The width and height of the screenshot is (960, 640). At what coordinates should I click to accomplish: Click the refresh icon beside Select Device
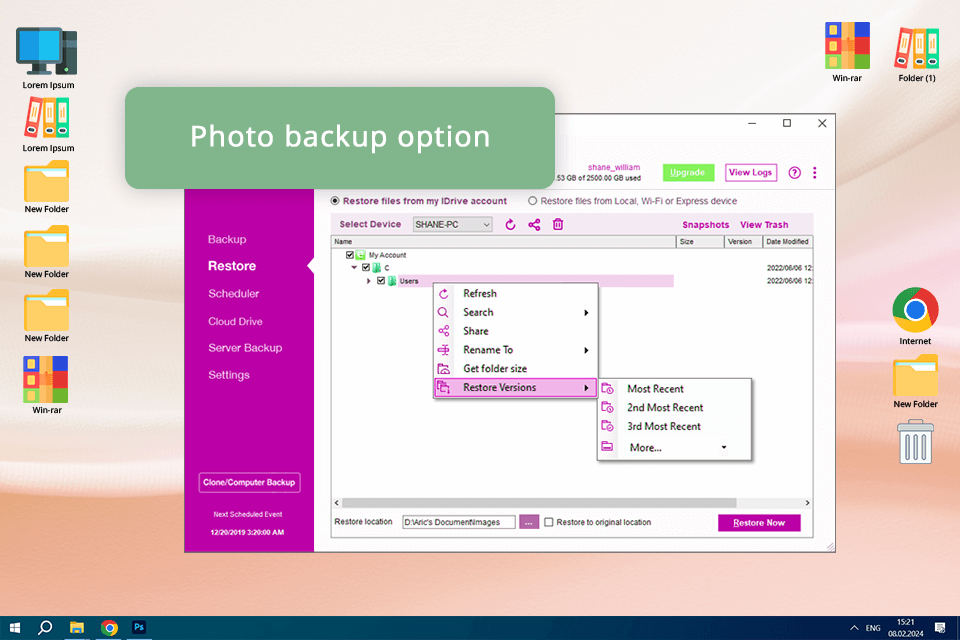(x=510, y=225)
